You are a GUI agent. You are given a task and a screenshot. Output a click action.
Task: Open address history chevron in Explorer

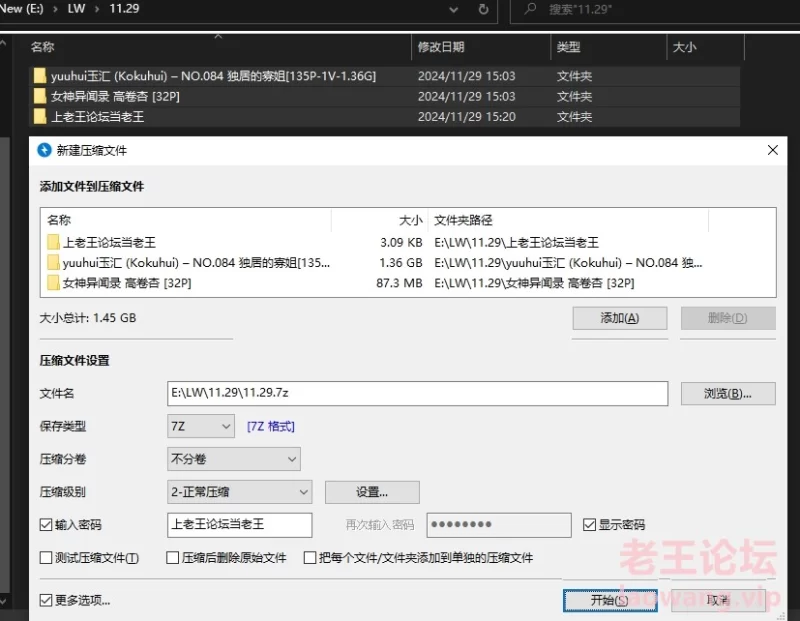tap(453, 10)
